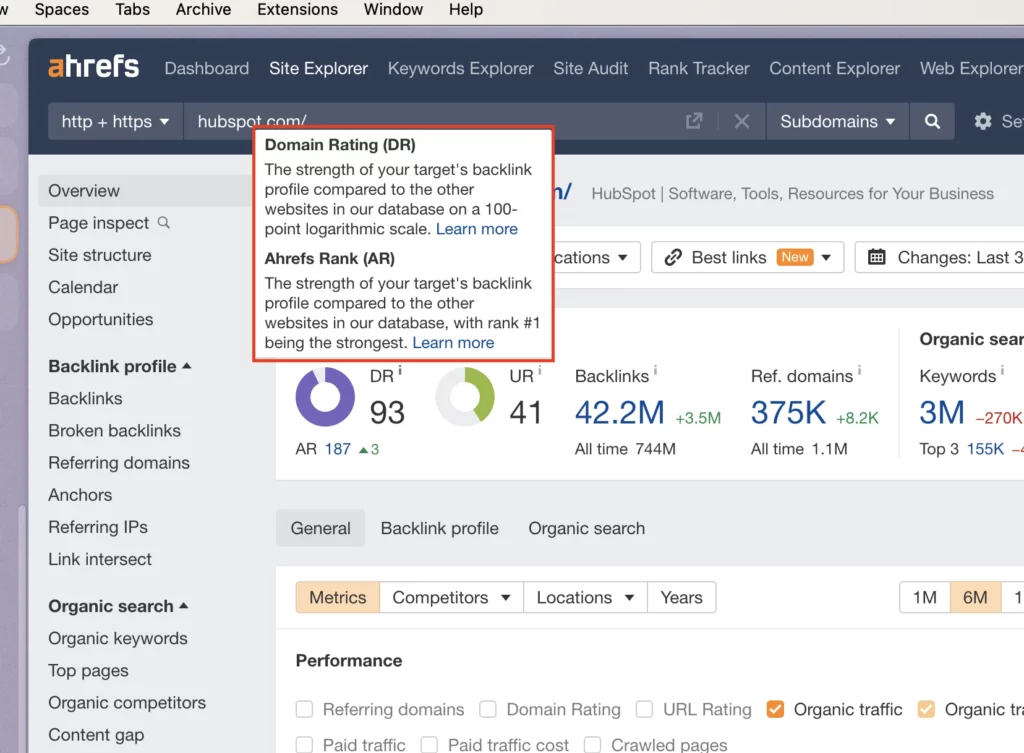This screenshot has height=753, width=1024.
Task: Open Site Audit in navigation
Action: [590, 68]
